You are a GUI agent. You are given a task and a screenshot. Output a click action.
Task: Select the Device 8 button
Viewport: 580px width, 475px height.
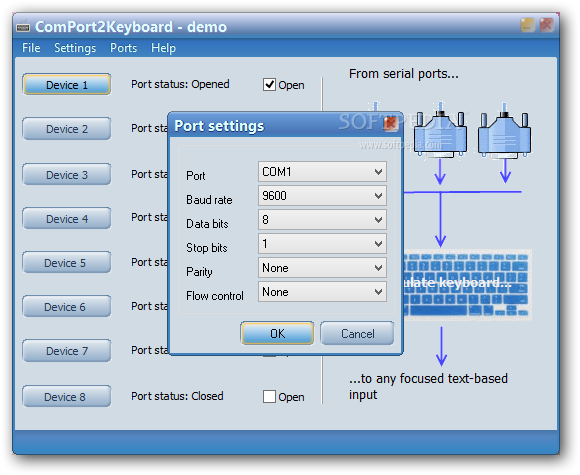click(67, 397)
